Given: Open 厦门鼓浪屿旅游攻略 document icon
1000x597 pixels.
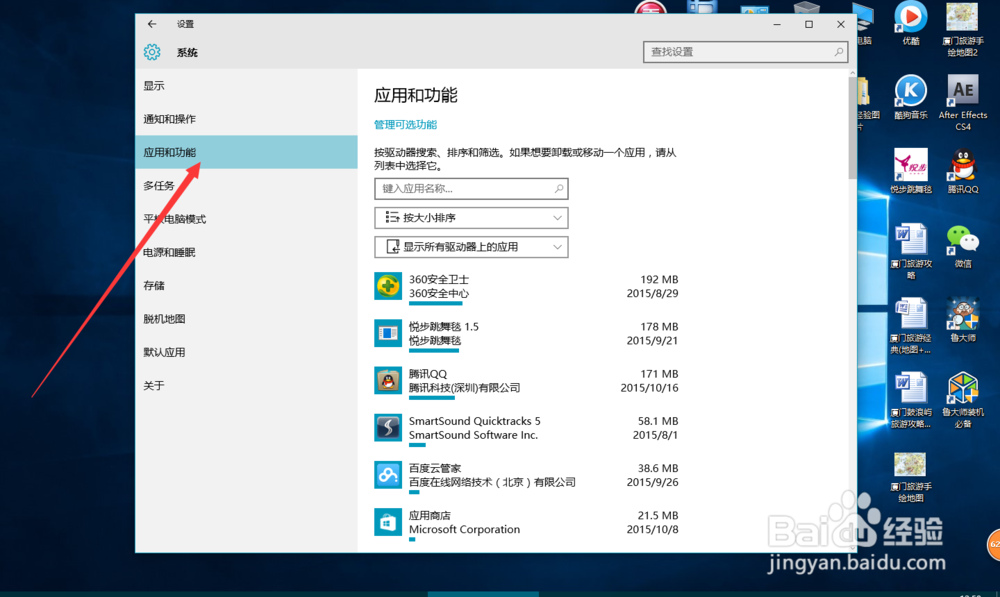Looking at the screenshot, I should tap(911, 400).
